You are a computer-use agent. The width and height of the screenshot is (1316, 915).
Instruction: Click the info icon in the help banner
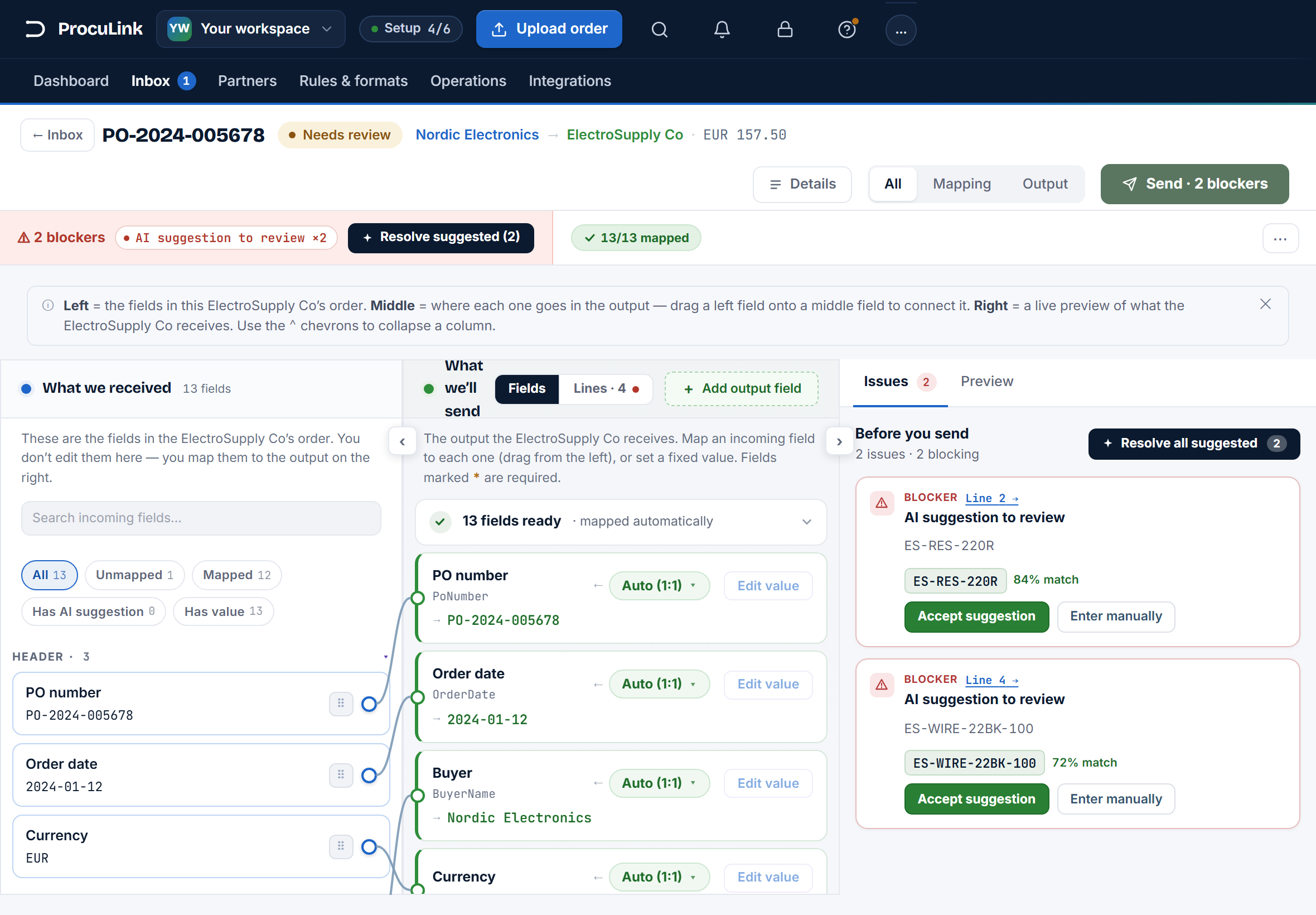coord(48,305)
